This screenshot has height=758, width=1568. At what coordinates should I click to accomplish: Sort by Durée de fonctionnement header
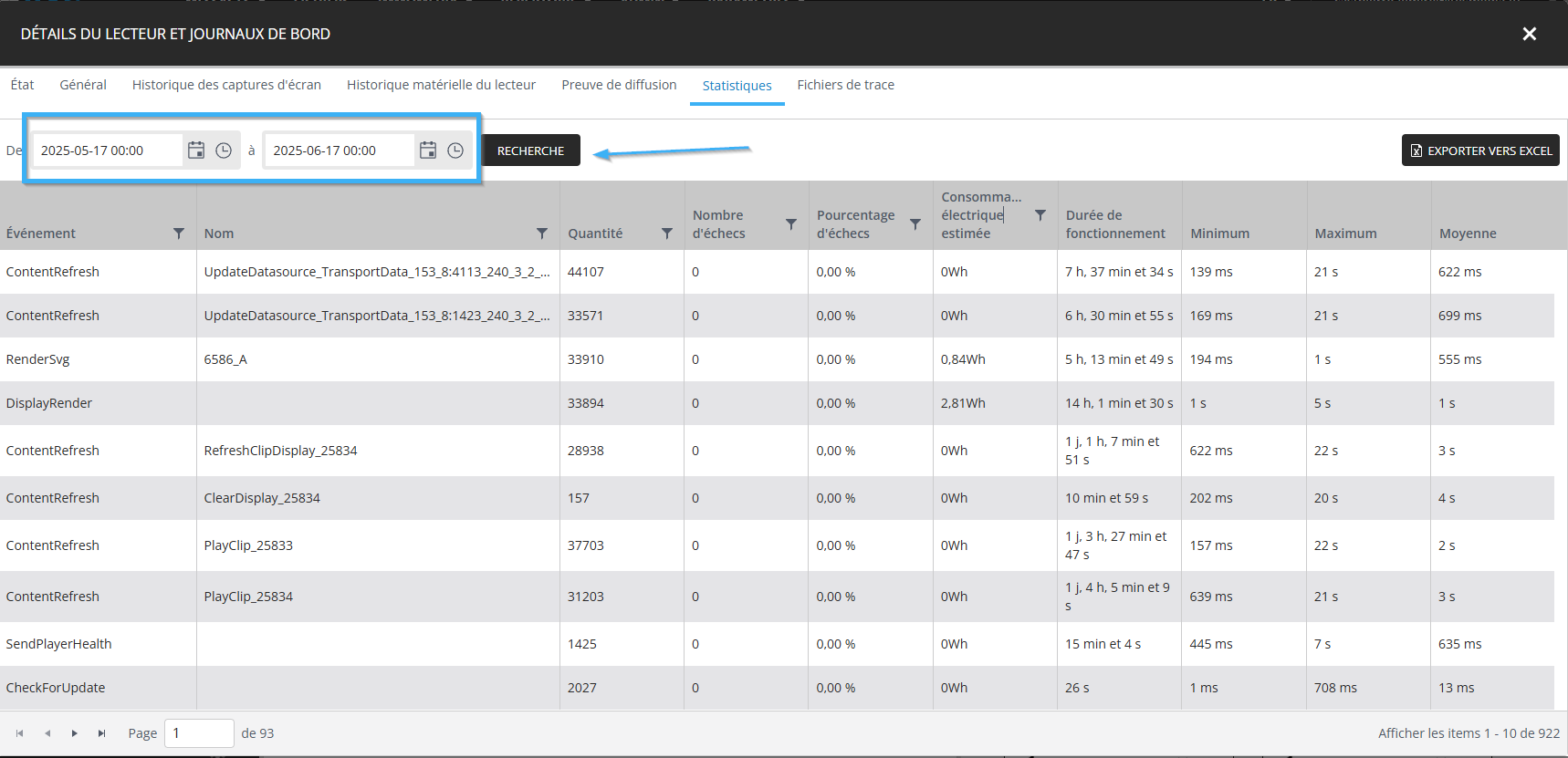pyautogui.click(x=1115, y=224)
